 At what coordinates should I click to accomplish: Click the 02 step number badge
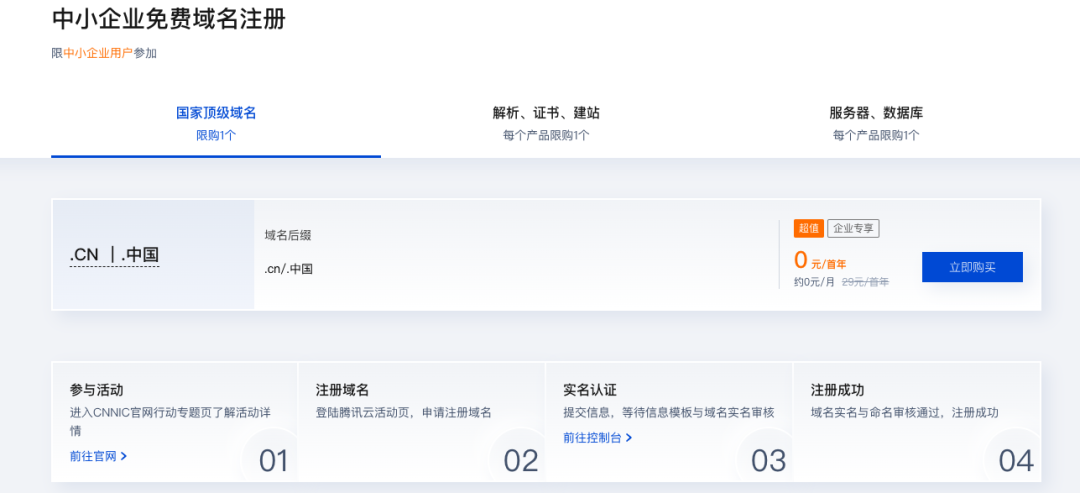521,461
